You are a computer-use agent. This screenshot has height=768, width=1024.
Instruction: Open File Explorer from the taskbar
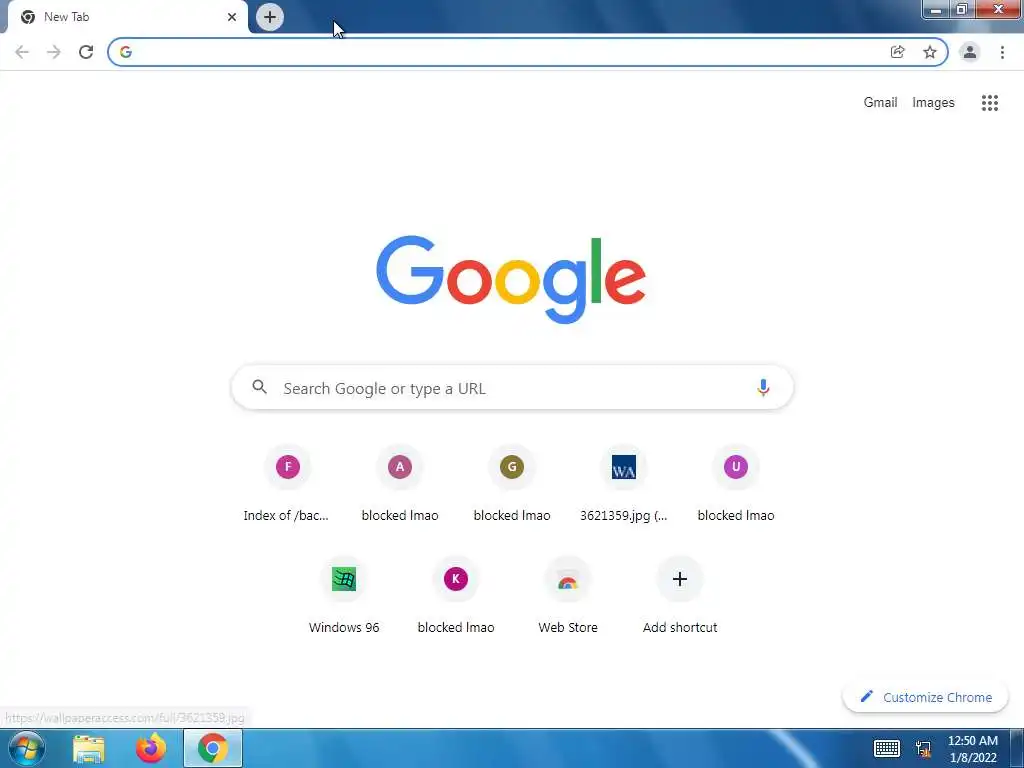89,748
